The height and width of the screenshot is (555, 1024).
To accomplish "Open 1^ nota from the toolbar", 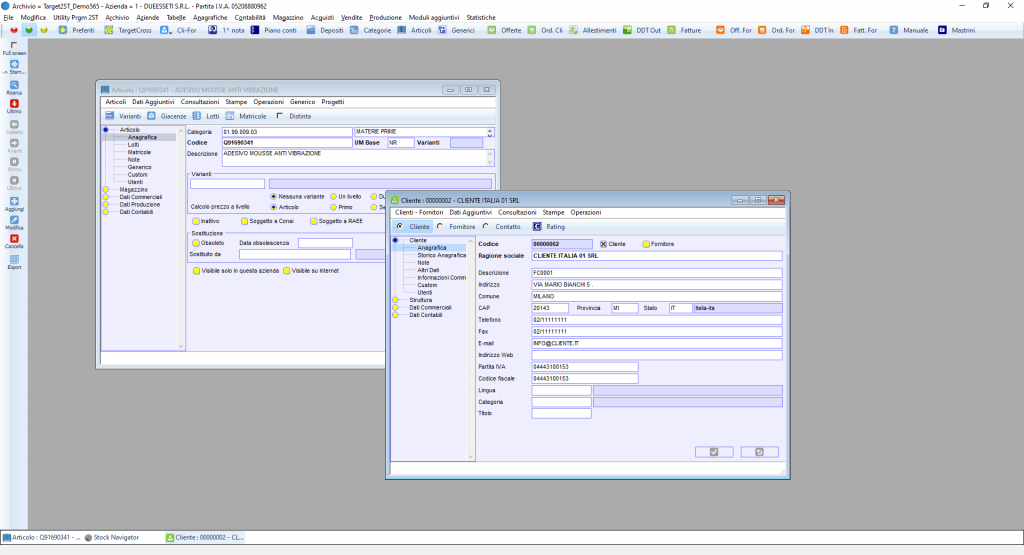I will (226, 30).
